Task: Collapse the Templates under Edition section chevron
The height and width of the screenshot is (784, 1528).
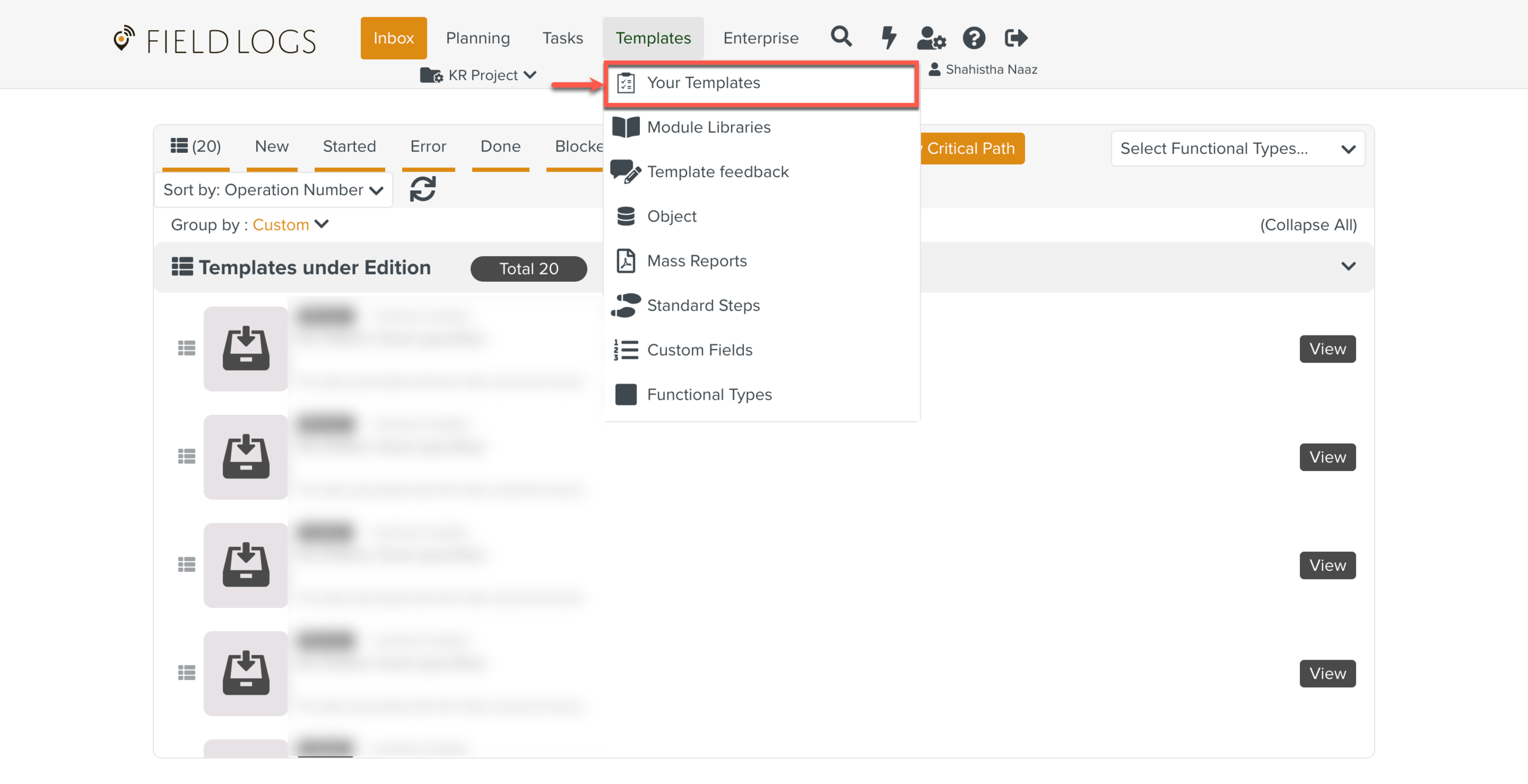Action: pyautogui.click(x=1348, y=266)
